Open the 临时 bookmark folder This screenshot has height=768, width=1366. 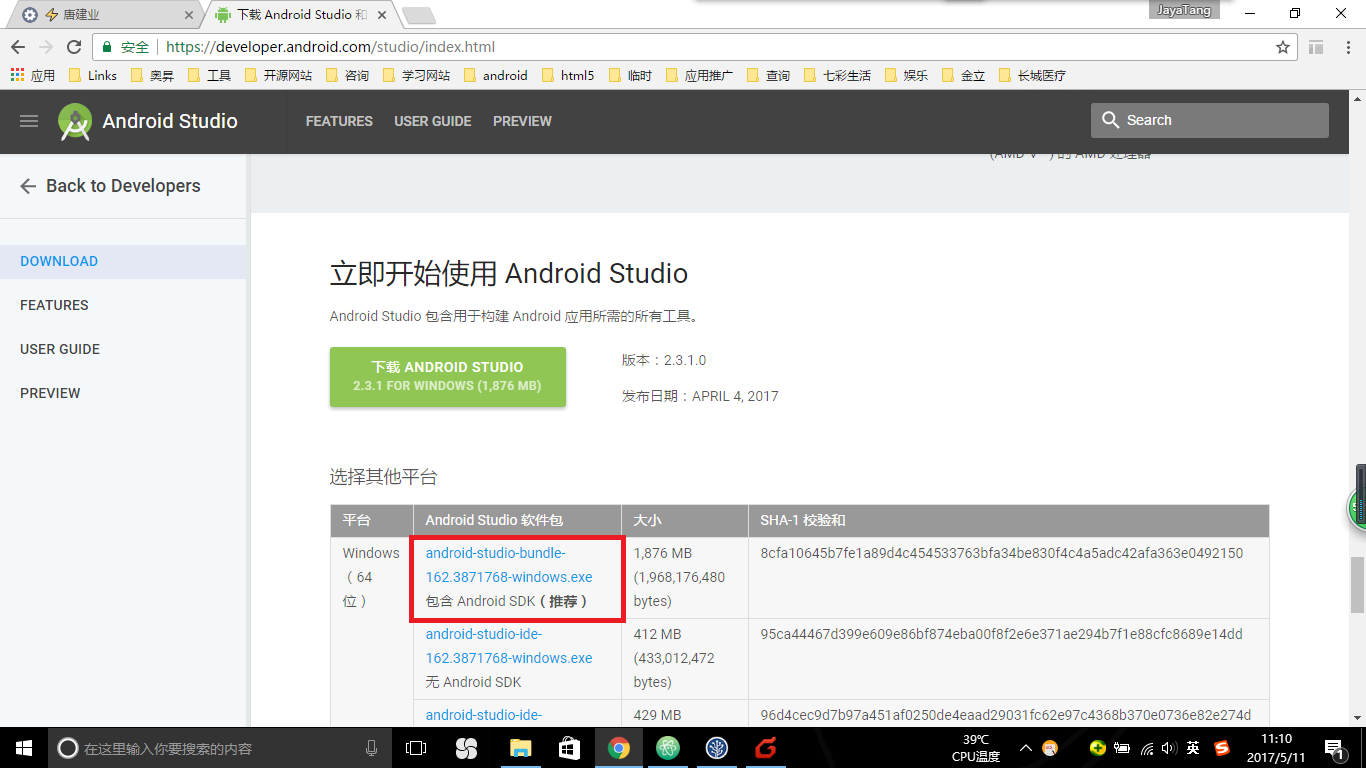click(630, 75)
